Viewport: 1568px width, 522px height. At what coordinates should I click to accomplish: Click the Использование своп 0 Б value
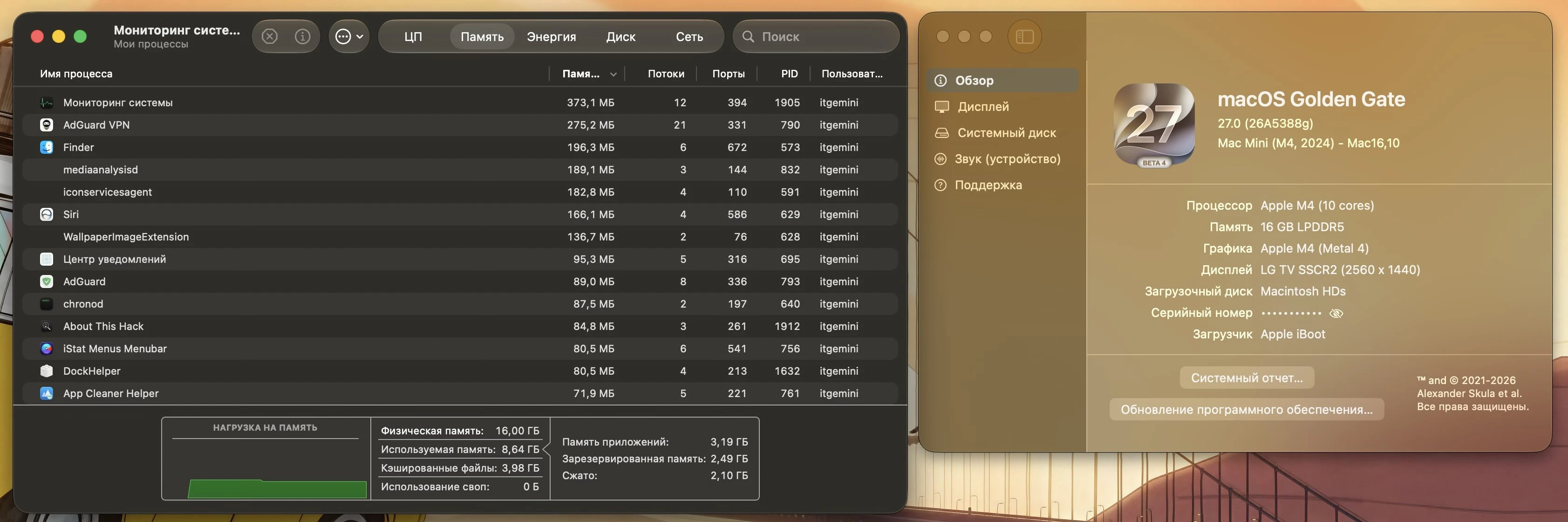point(532,487)
